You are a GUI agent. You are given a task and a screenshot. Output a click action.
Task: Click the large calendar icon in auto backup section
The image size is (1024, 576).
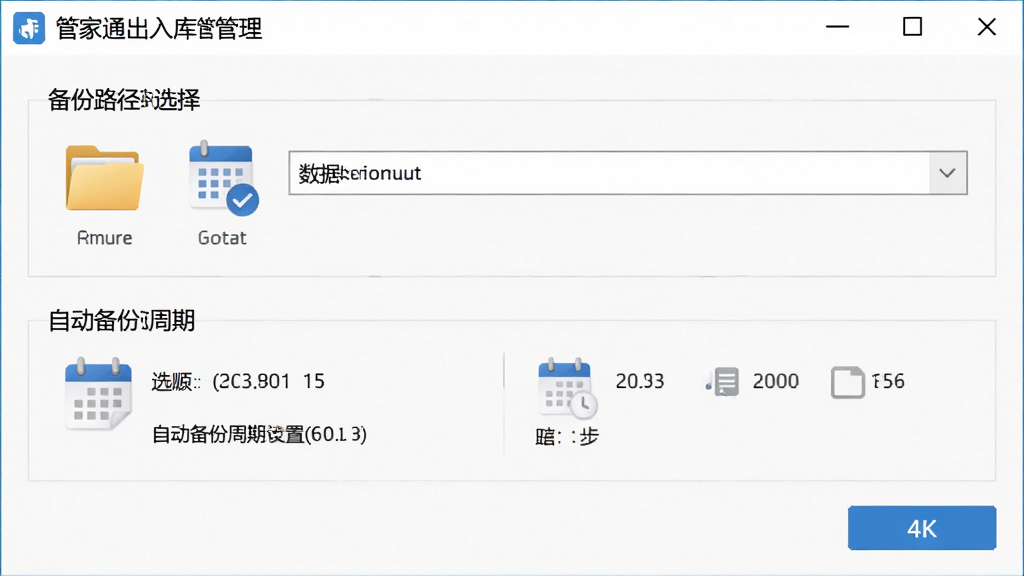tap(98, 394)
